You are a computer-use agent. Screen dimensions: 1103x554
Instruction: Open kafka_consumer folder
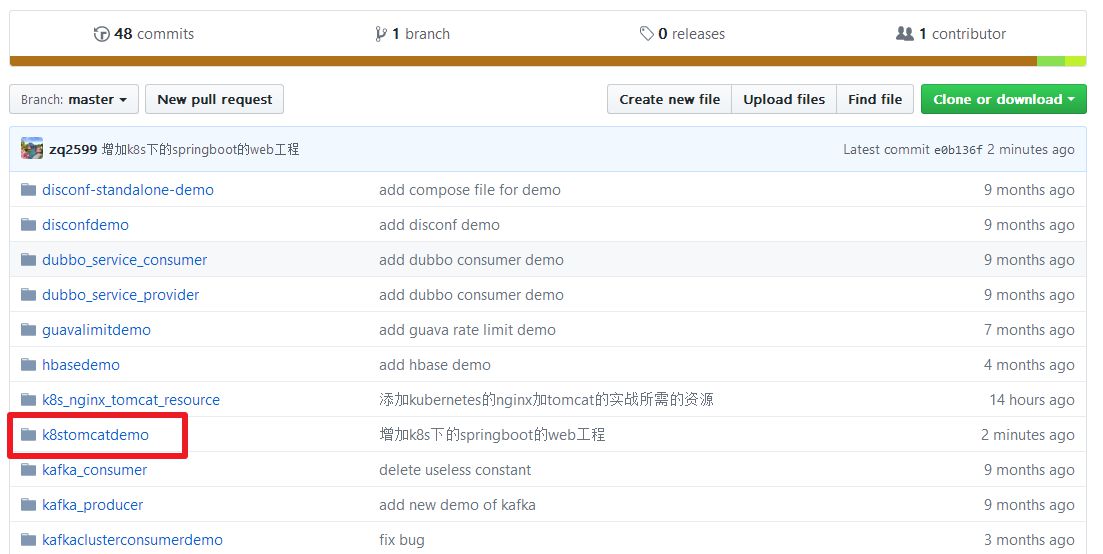tap(94, 470)
